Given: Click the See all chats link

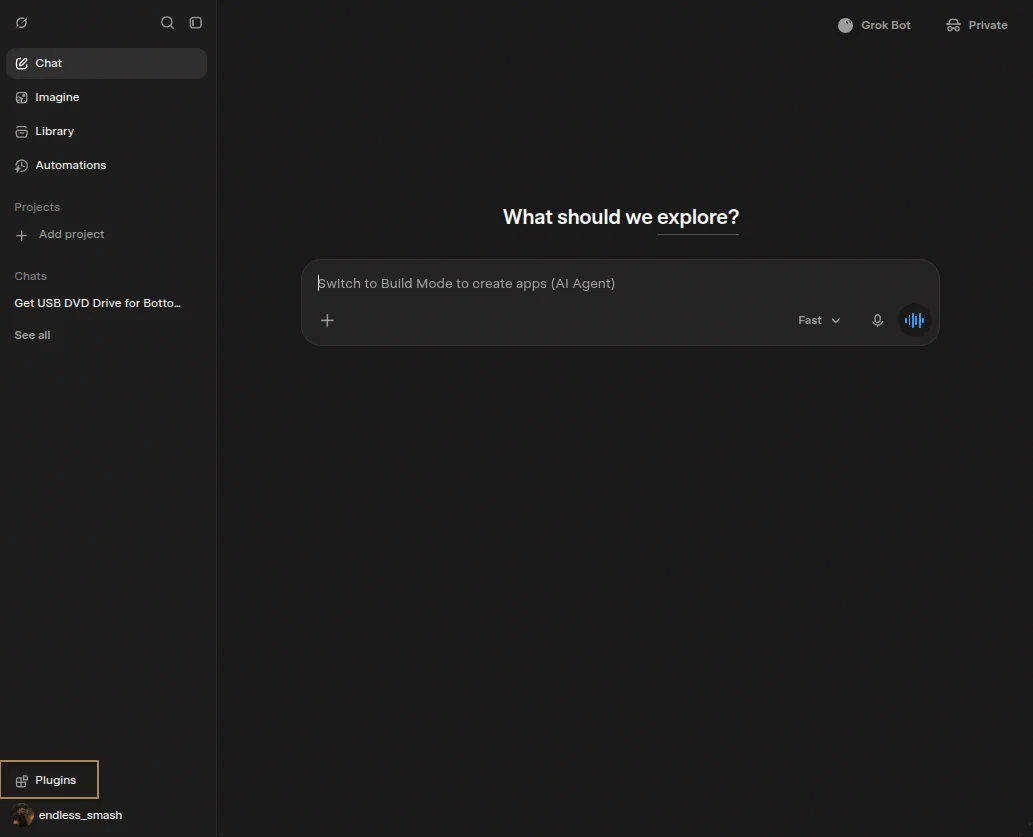Looking at the screenshot, I should tap(32, 335).
